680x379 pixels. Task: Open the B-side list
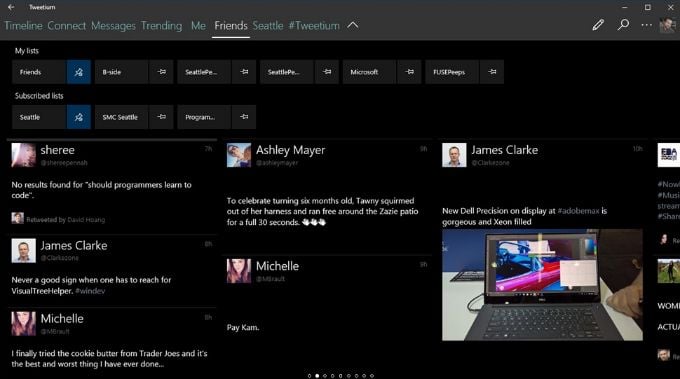pos(121,72)
